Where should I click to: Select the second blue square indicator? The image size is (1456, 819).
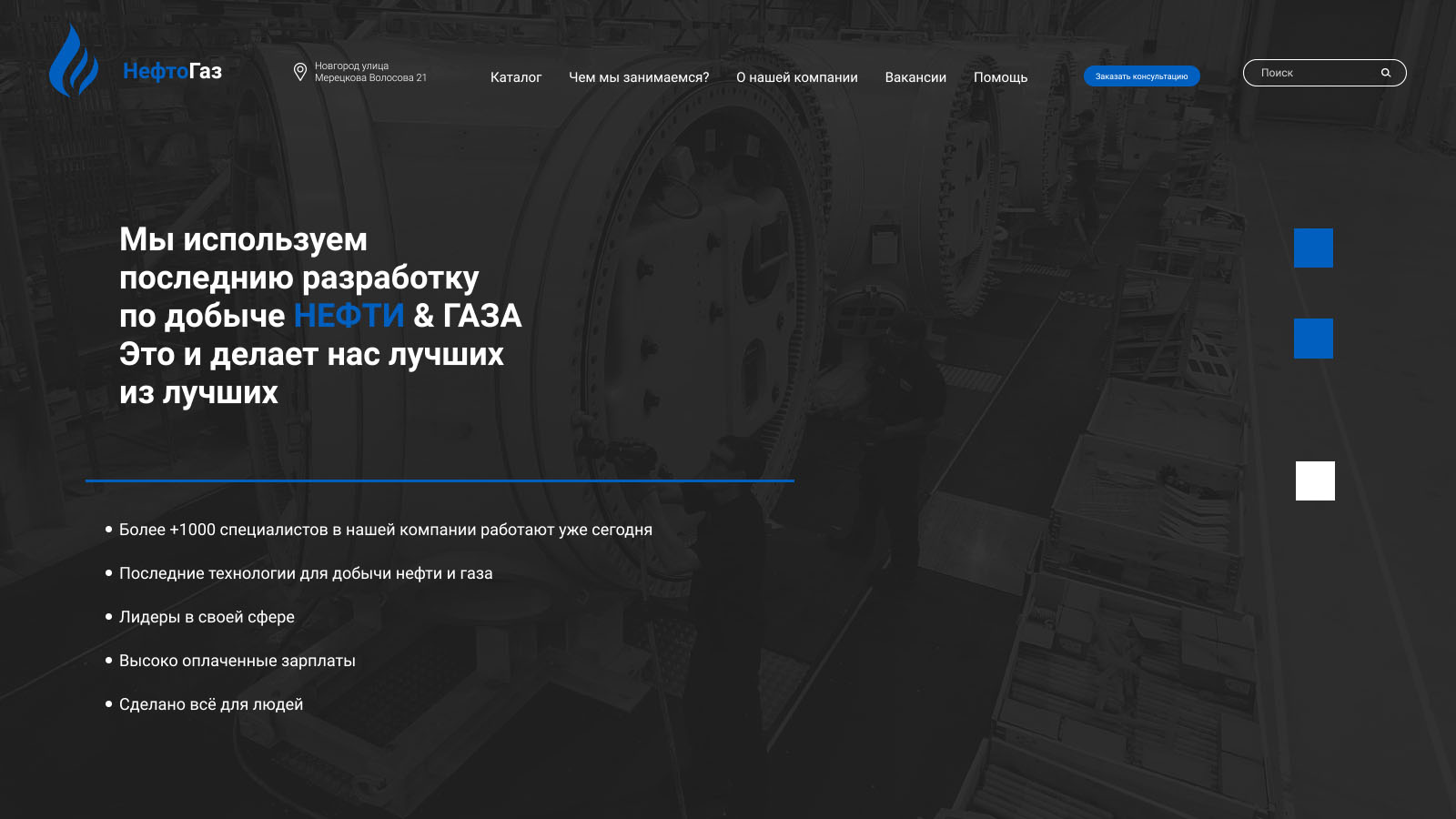(1313, 339)
